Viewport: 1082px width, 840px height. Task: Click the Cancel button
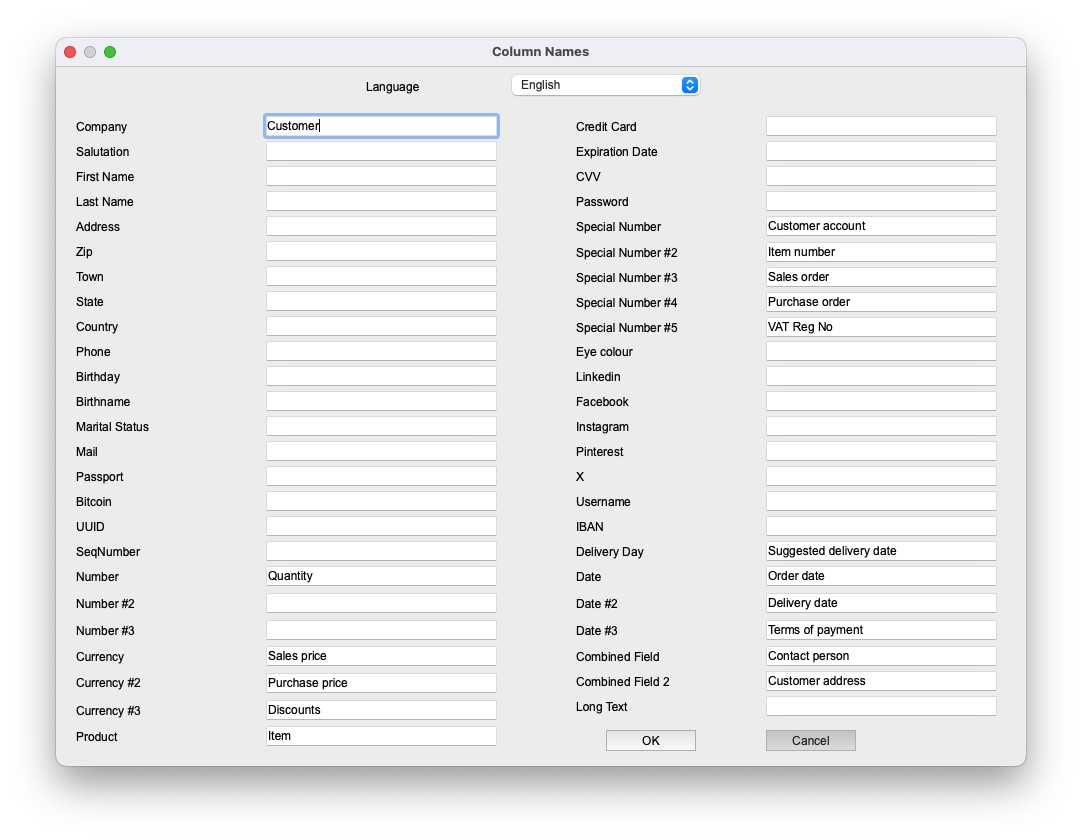pyautogui.click(x=811, y=741)
